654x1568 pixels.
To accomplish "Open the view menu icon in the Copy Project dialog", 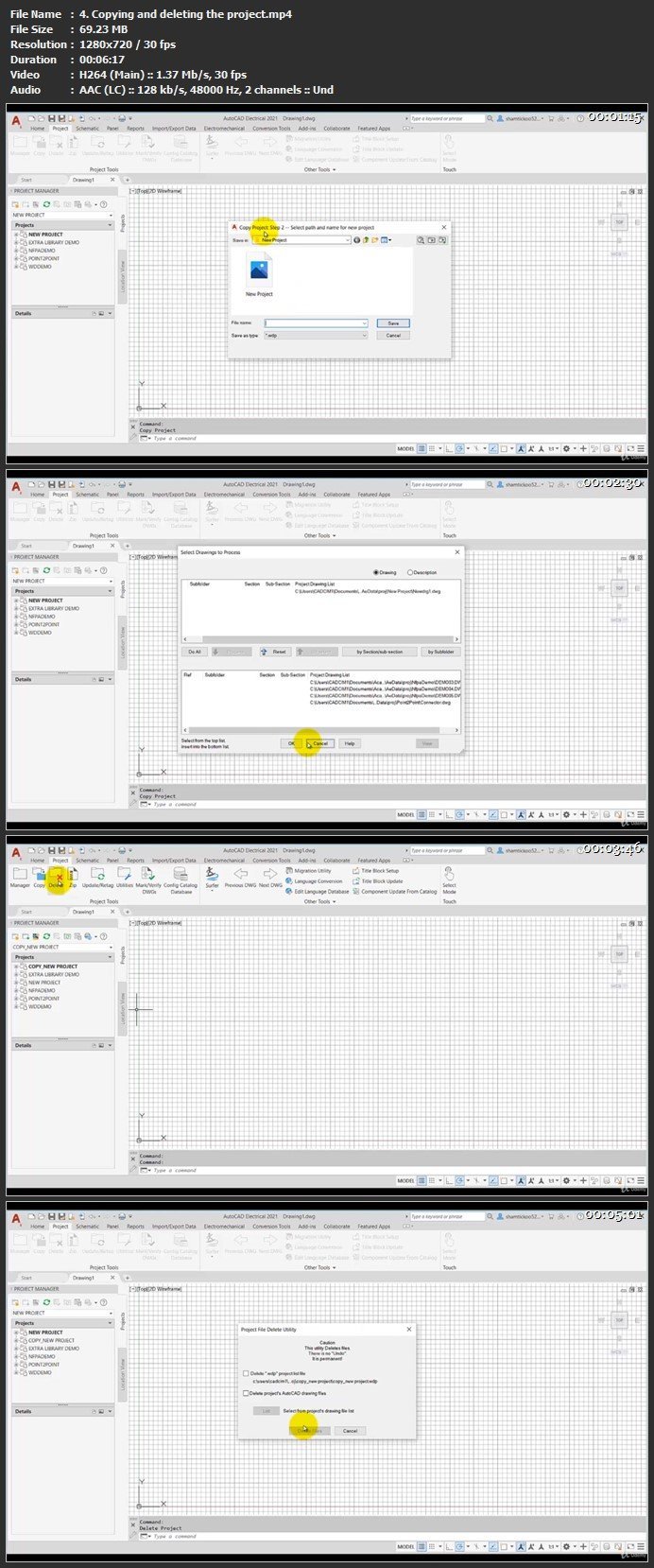I will coord(387,240).
